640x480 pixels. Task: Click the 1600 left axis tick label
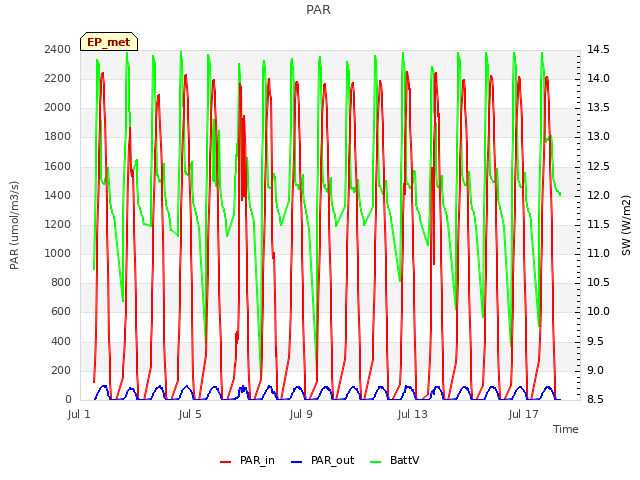pyautogui.click(x=58, y=166)
